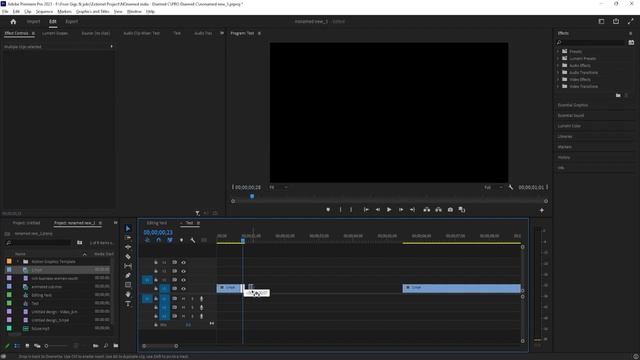This screenshot has height=360, width=640.
Task: Open the Program monitor button editor plus
Action: pos(542,211)
